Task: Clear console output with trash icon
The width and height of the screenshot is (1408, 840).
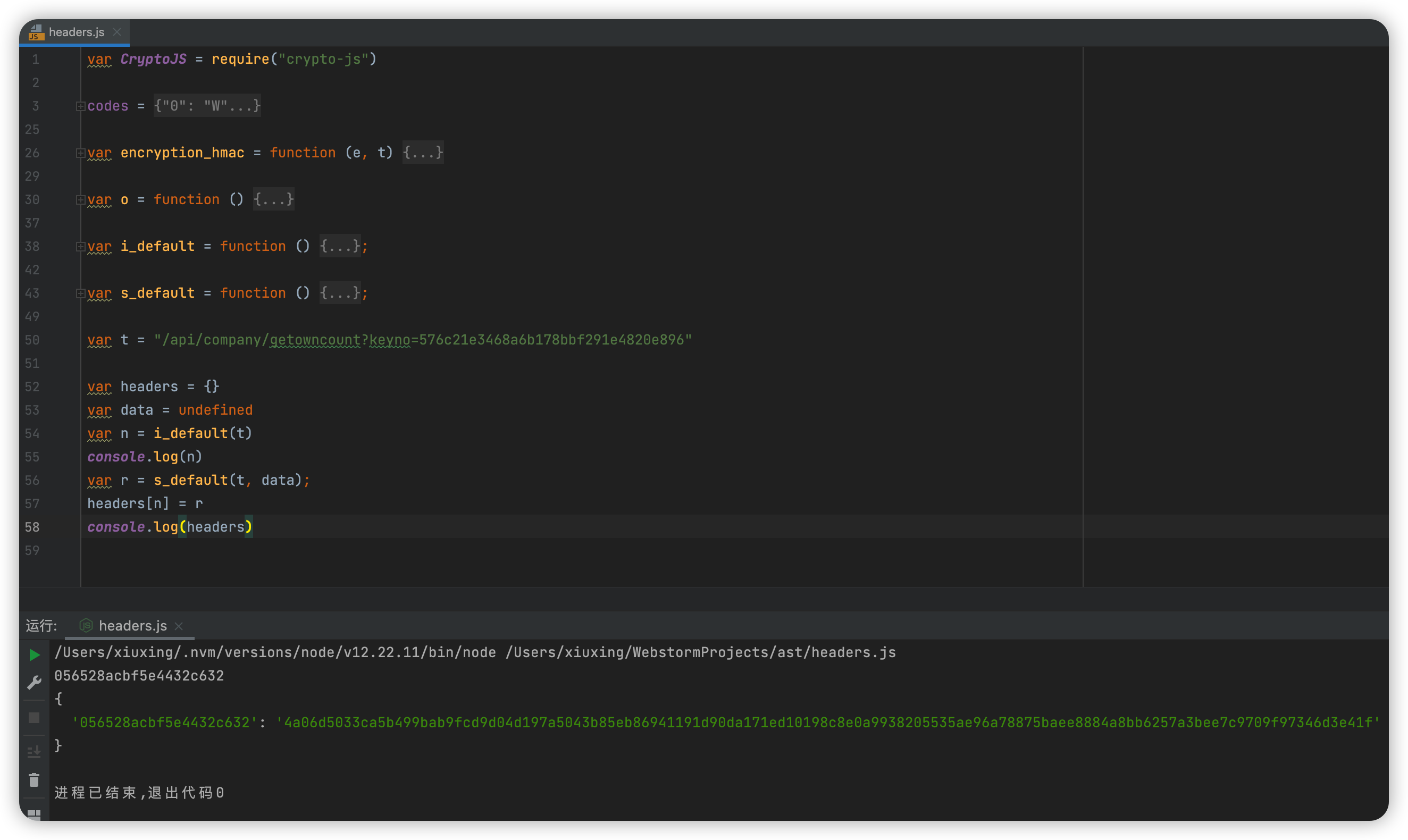Action: point(34,780)
